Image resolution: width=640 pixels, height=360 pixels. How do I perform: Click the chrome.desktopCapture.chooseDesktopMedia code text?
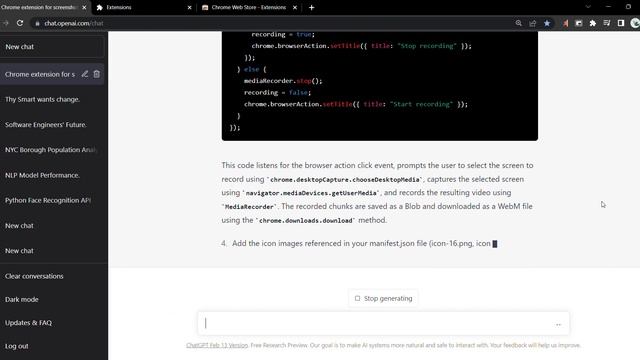(345, 180)
